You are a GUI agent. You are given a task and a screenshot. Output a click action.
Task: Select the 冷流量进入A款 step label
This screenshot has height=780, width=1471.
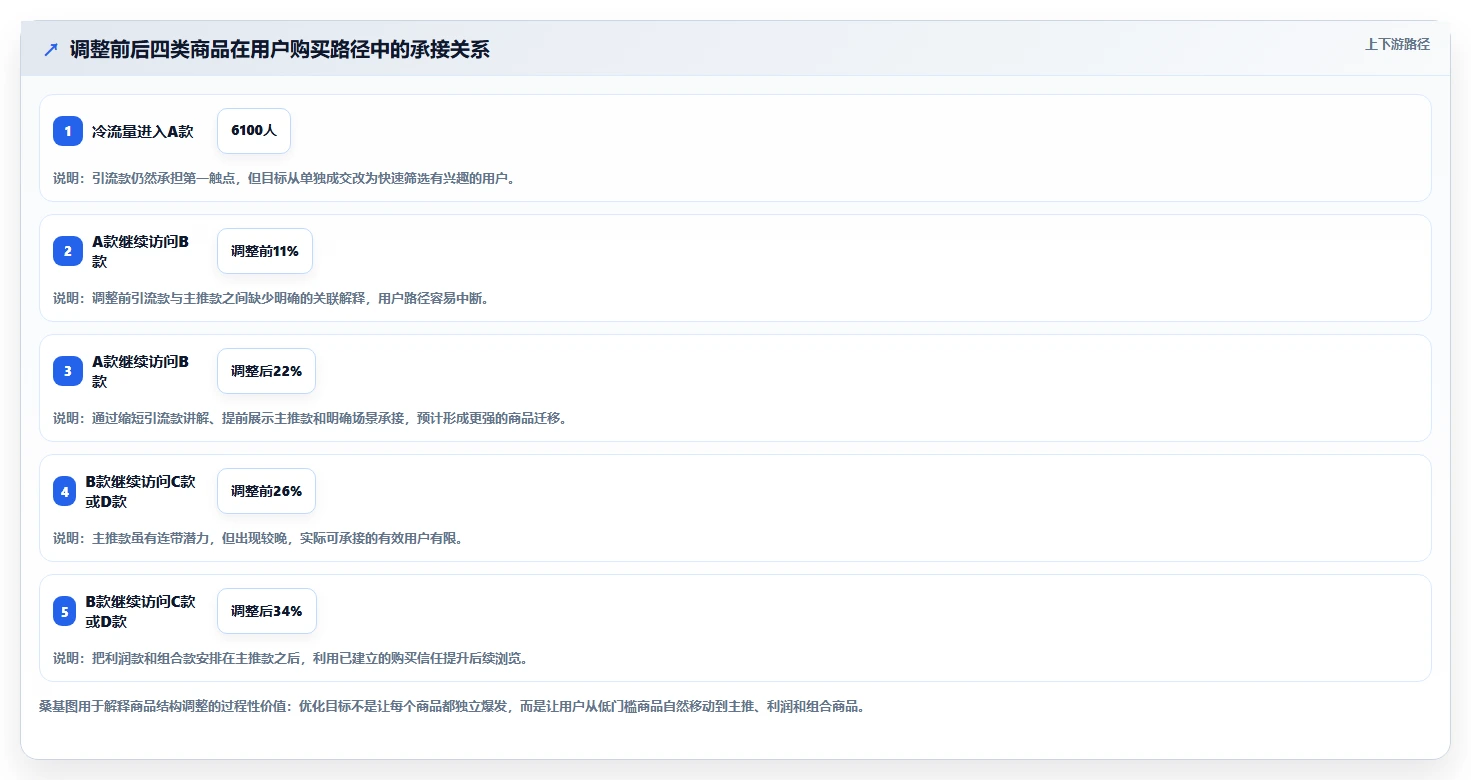[143, 131]
